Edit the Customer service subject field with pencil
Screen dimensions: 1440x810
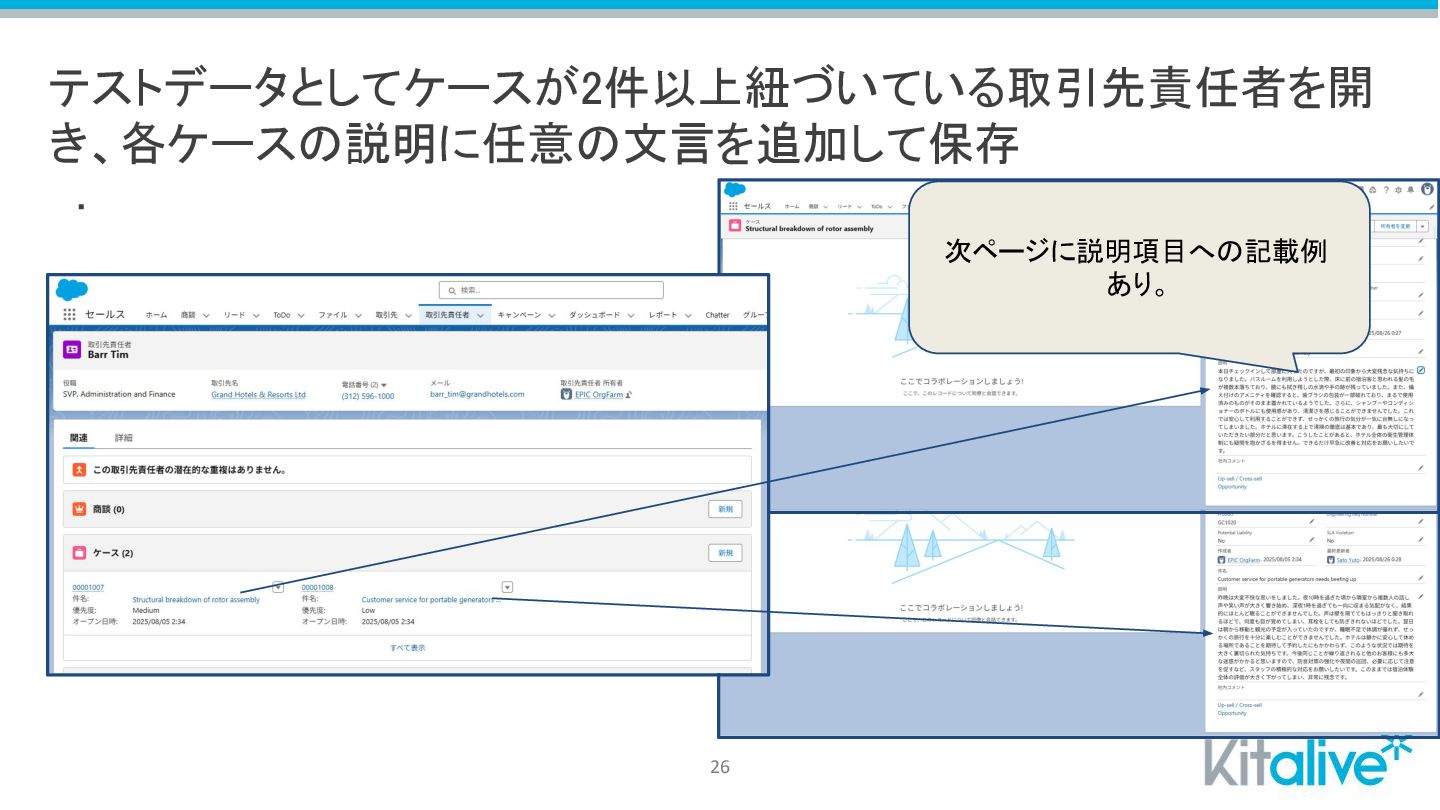pos(1421,578)
